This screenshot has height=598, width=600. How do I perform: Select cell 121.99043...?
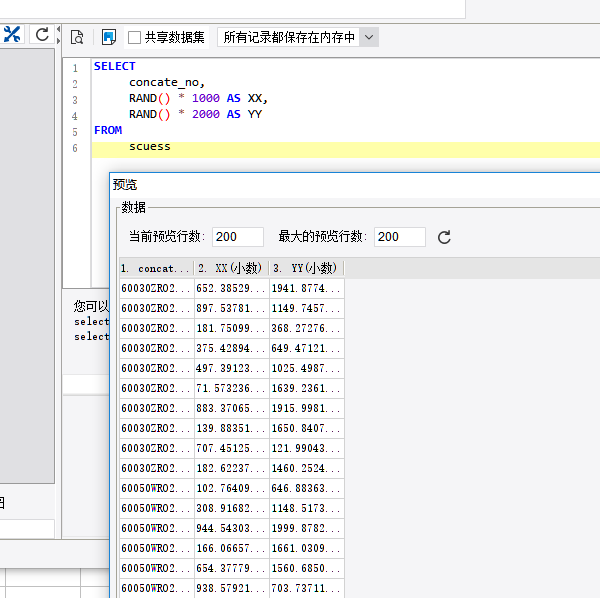[307, 448]
